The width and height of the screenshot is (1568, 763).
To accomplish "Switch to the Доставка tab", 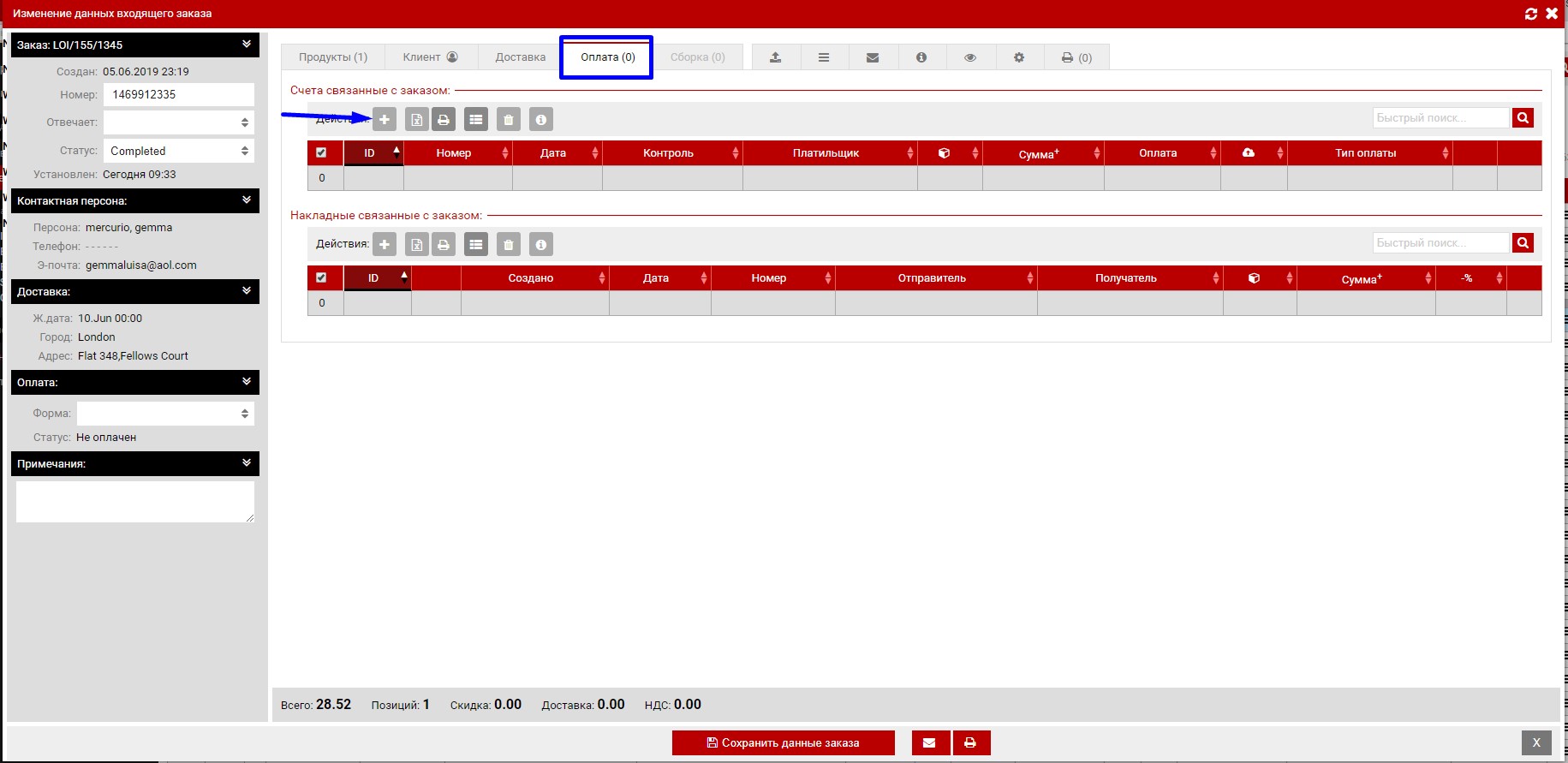I will [520, 57].
